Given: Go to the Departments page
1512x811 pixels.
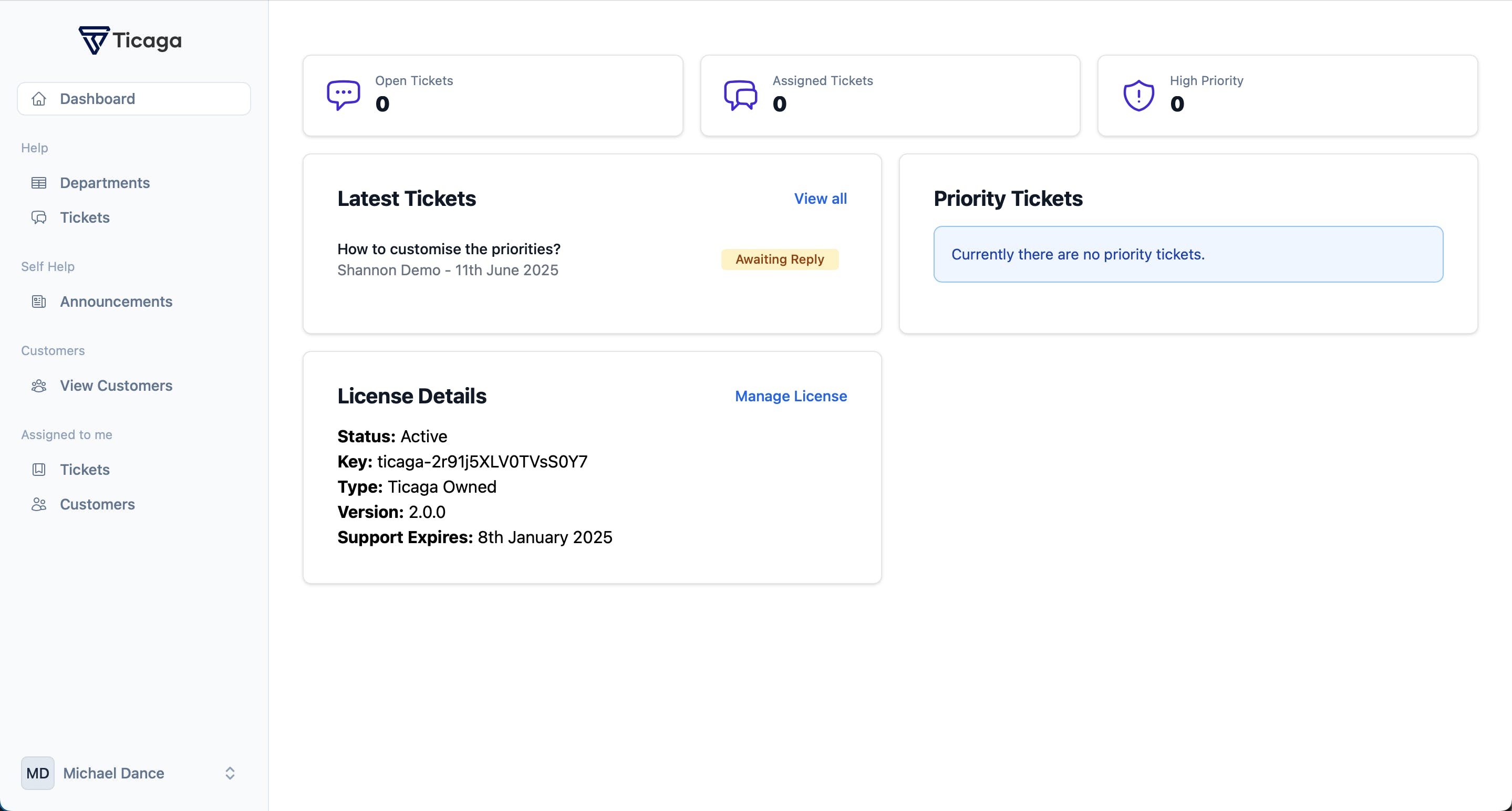Looking at the screenshot, I should click(x=105, y=183).
